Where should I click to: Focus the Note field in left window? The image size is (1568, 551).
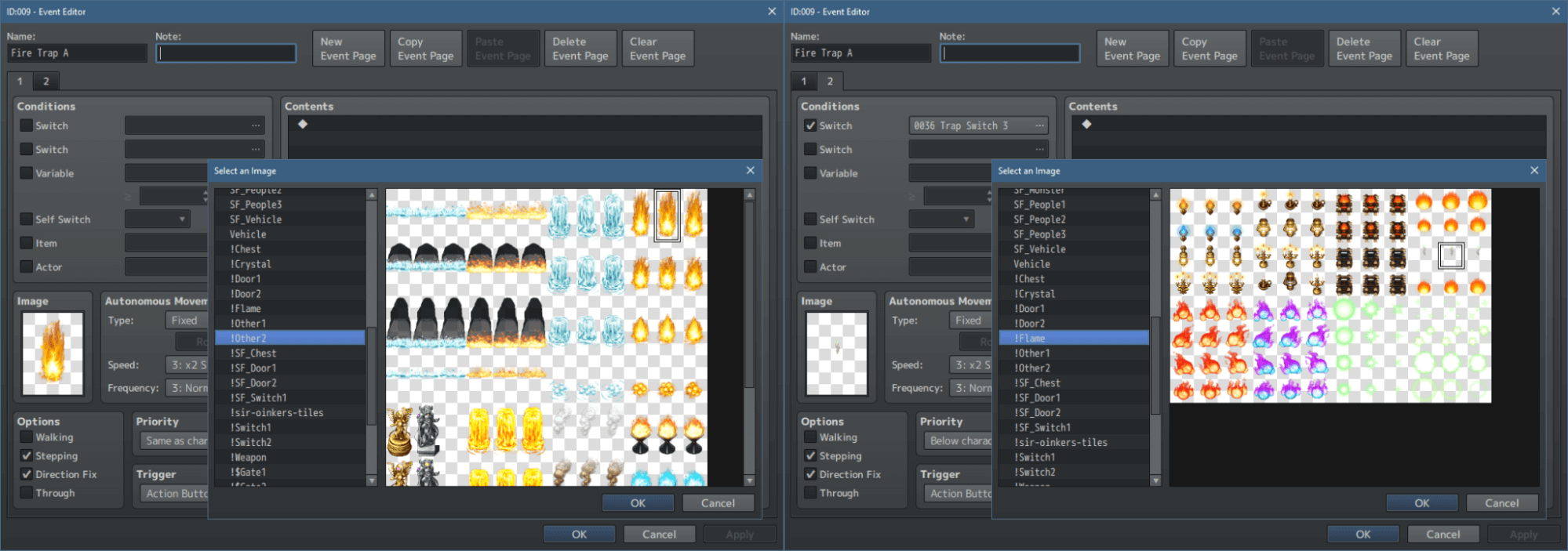(226, 53)
